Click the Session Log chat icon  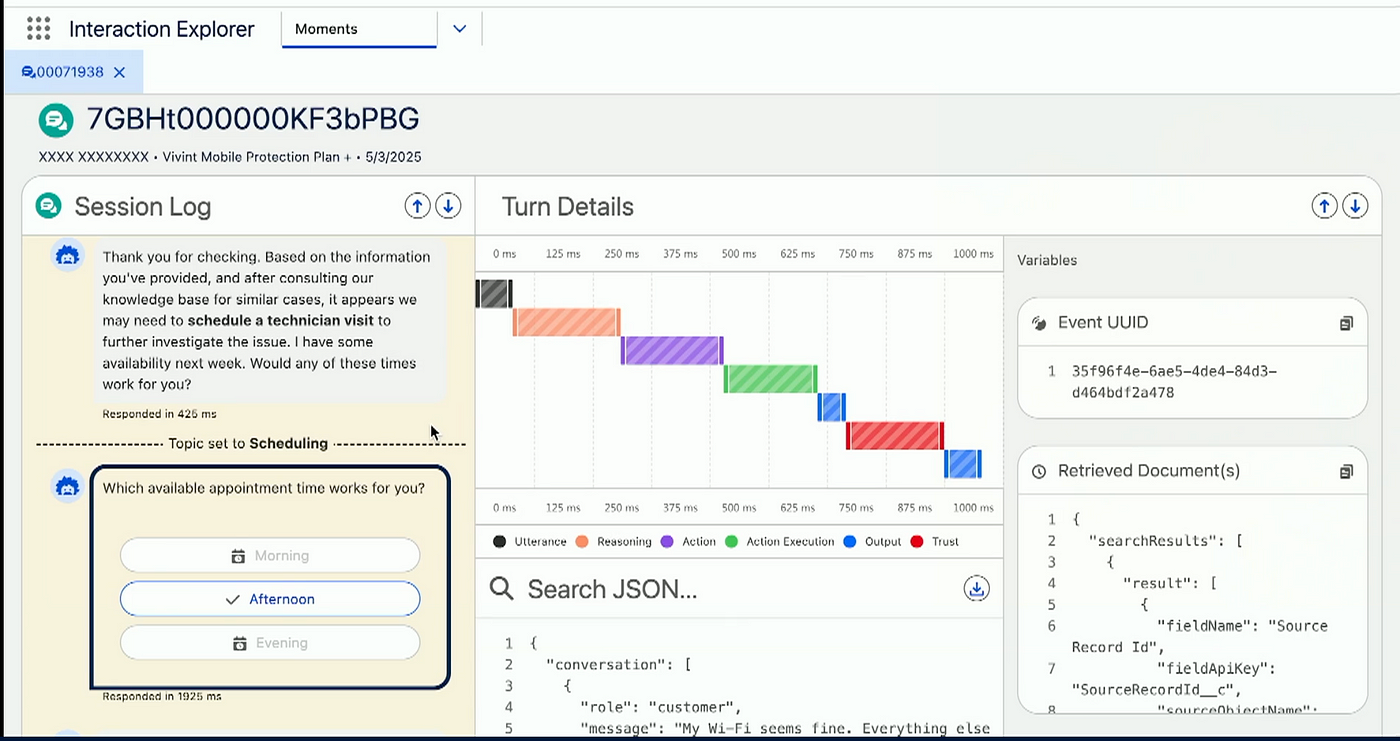(x=48, y=206)
